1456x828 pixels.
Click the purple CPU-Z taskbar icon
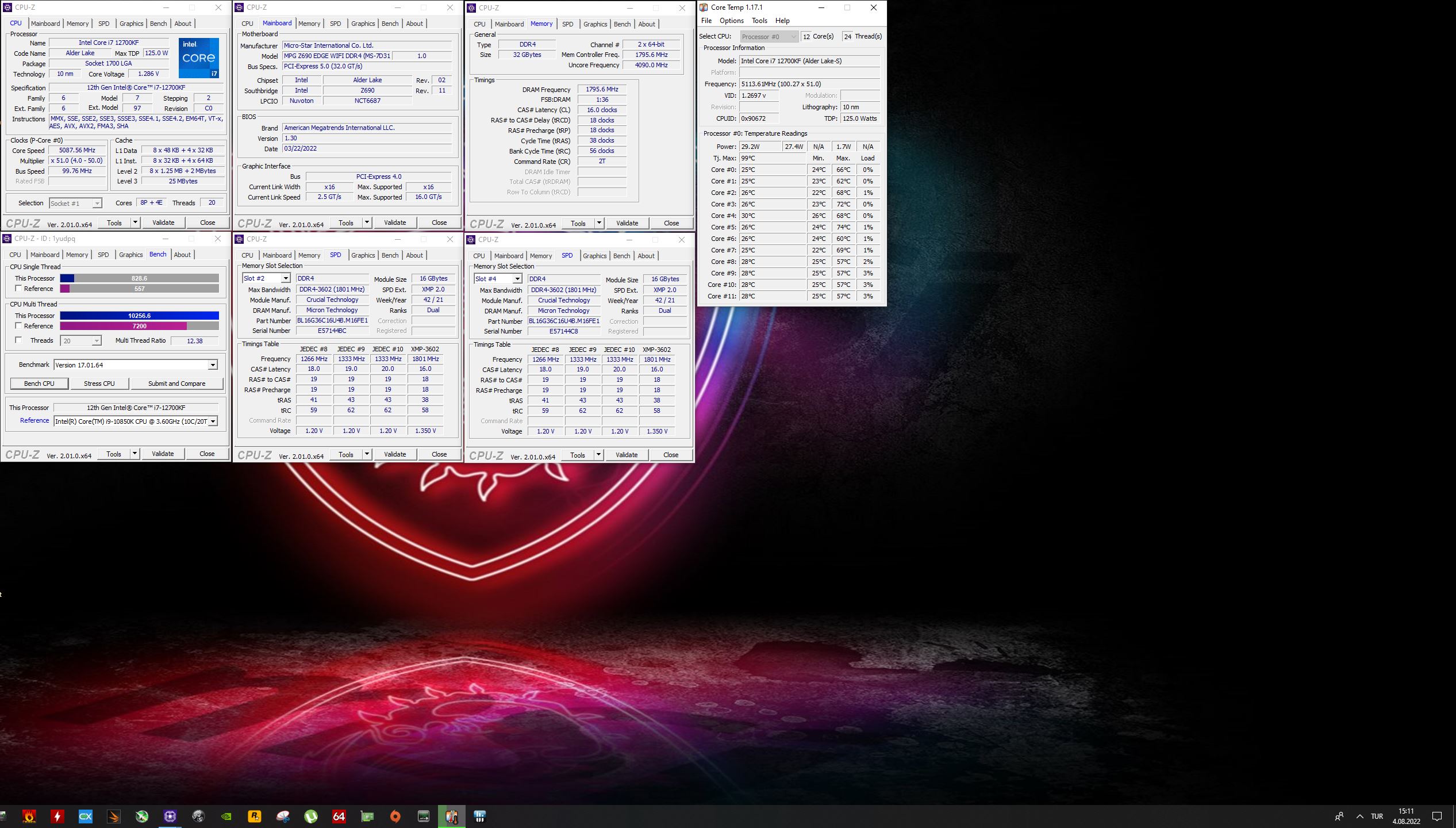coord(170,816)
